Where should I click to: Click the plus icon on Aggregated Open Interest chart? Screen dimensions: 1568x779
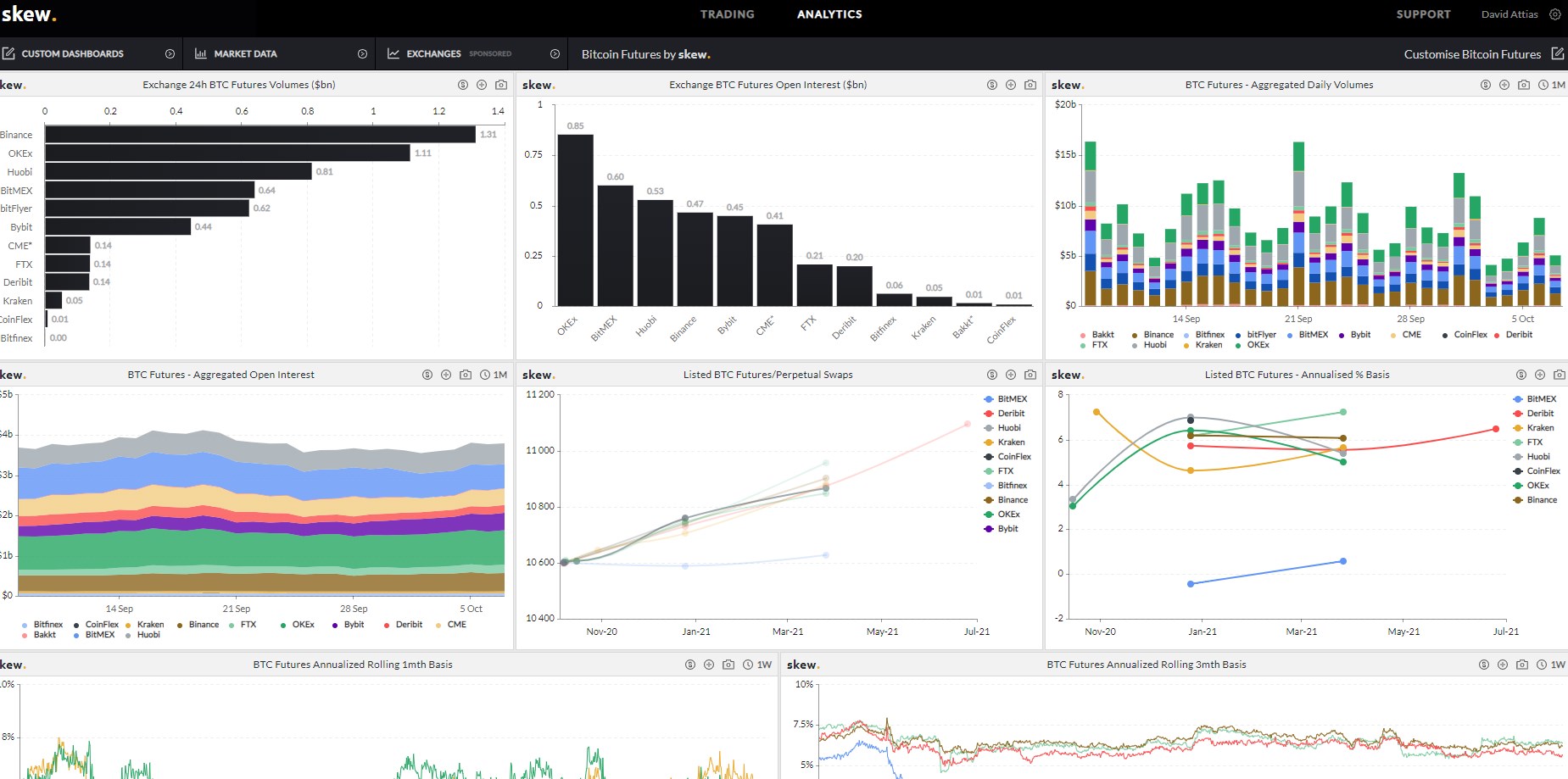(x=446, y=375)
